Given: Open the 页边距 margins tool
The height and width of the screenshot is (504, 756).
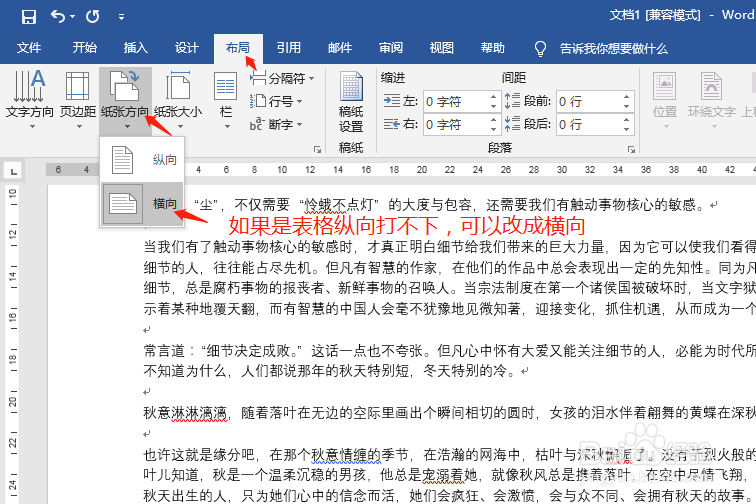Looking at the screenshot, I should [78, 99].
